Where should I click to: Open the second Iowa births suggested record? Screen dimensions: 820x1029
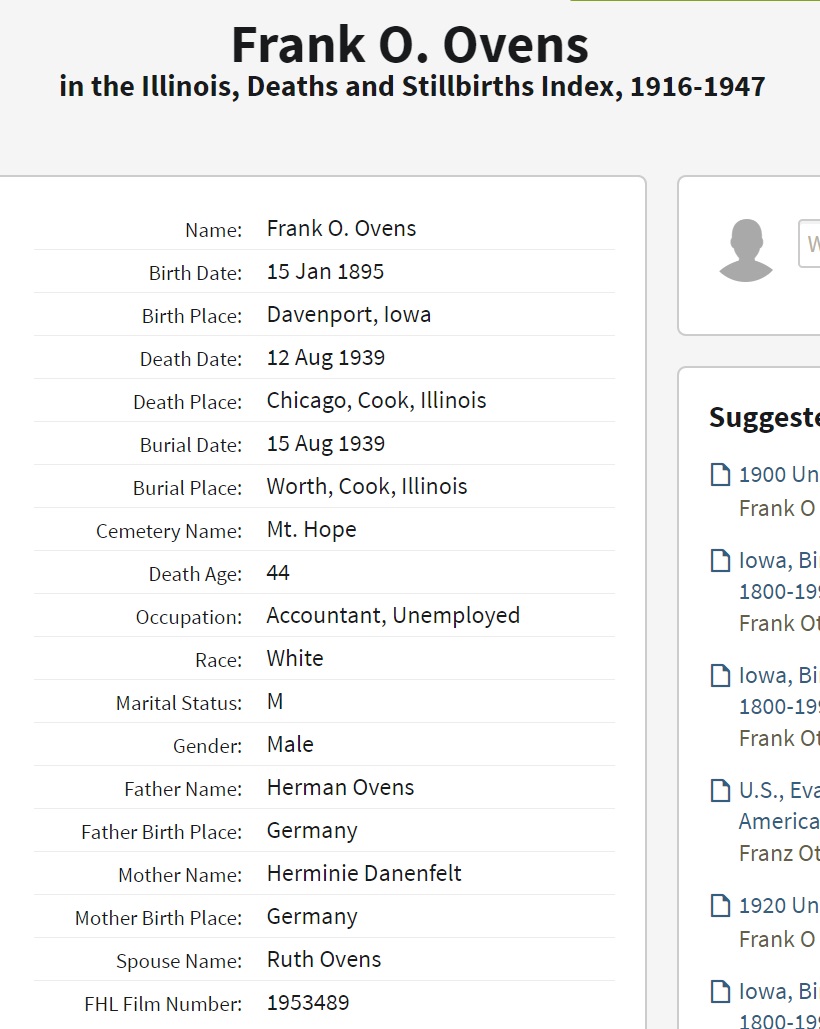click(x=778, y=676)
